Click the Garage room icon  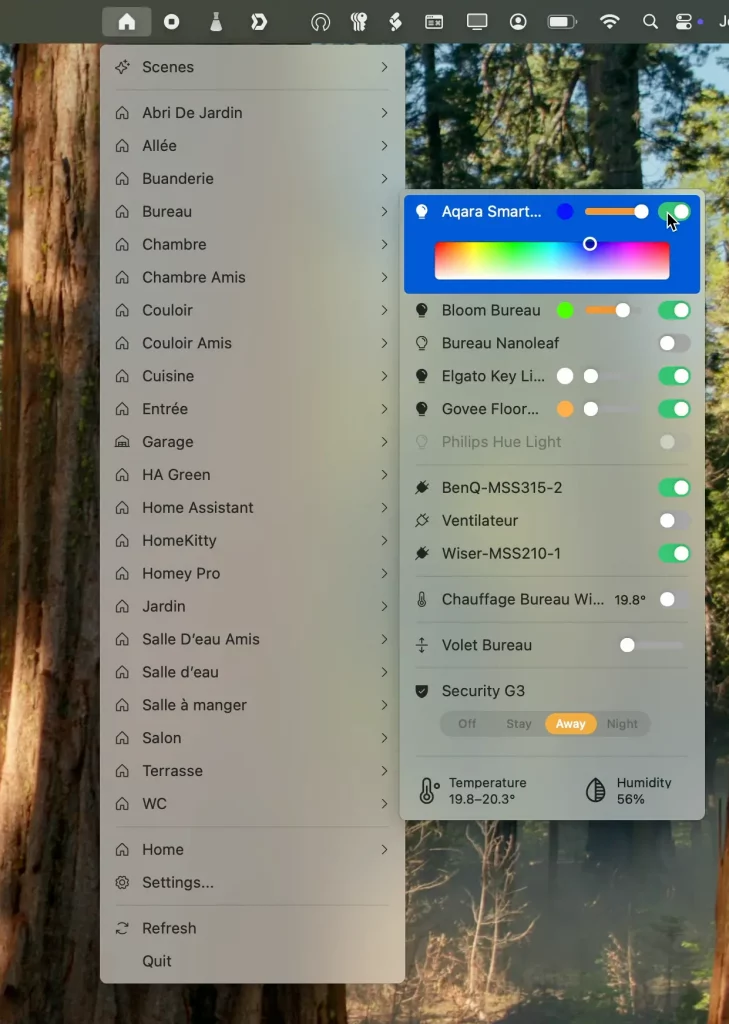tap(122, 442)
